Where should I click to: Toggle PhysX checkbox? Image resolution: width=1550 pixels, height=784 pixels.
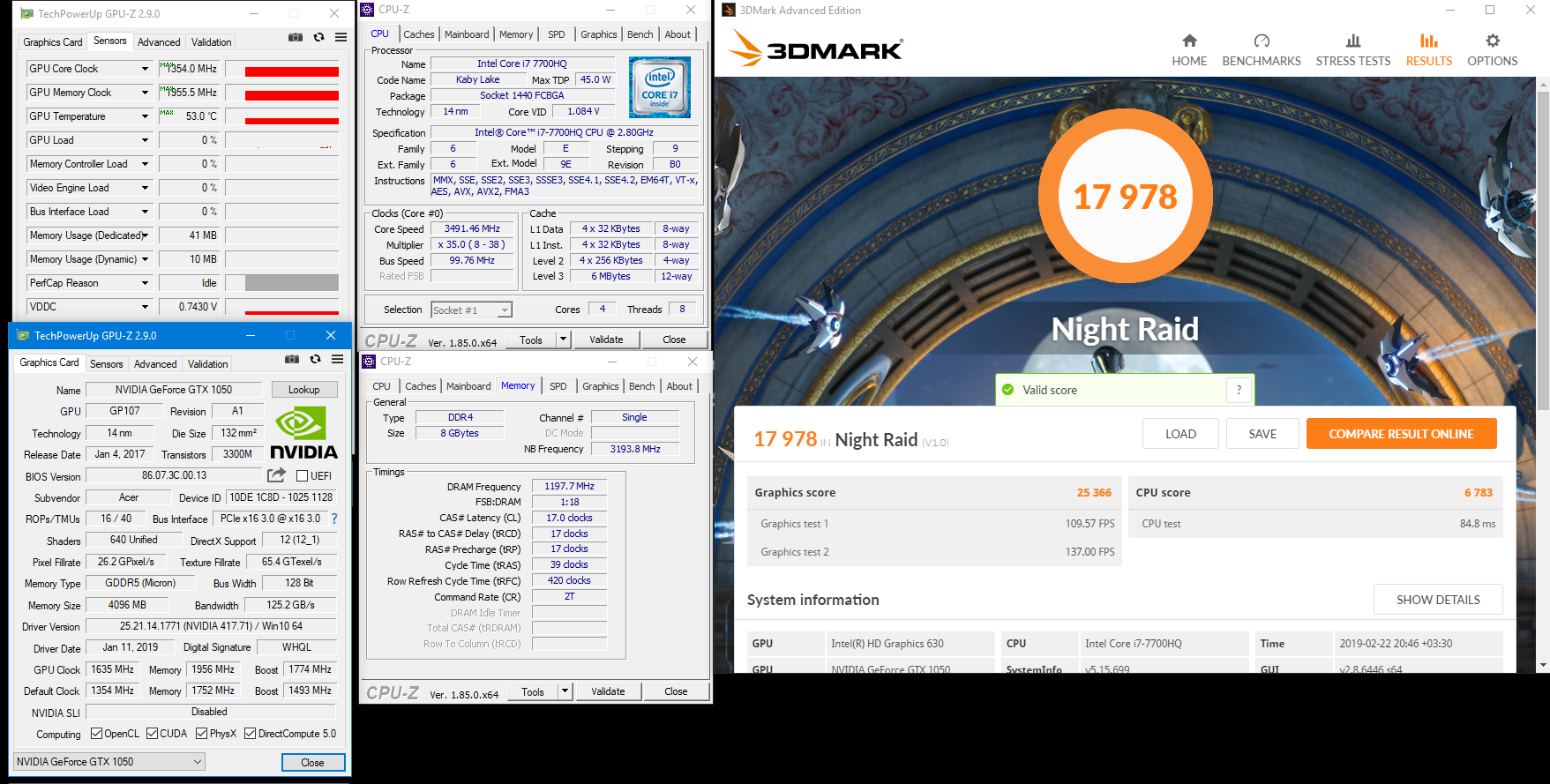pyautogui.click(x=202, y=734)
